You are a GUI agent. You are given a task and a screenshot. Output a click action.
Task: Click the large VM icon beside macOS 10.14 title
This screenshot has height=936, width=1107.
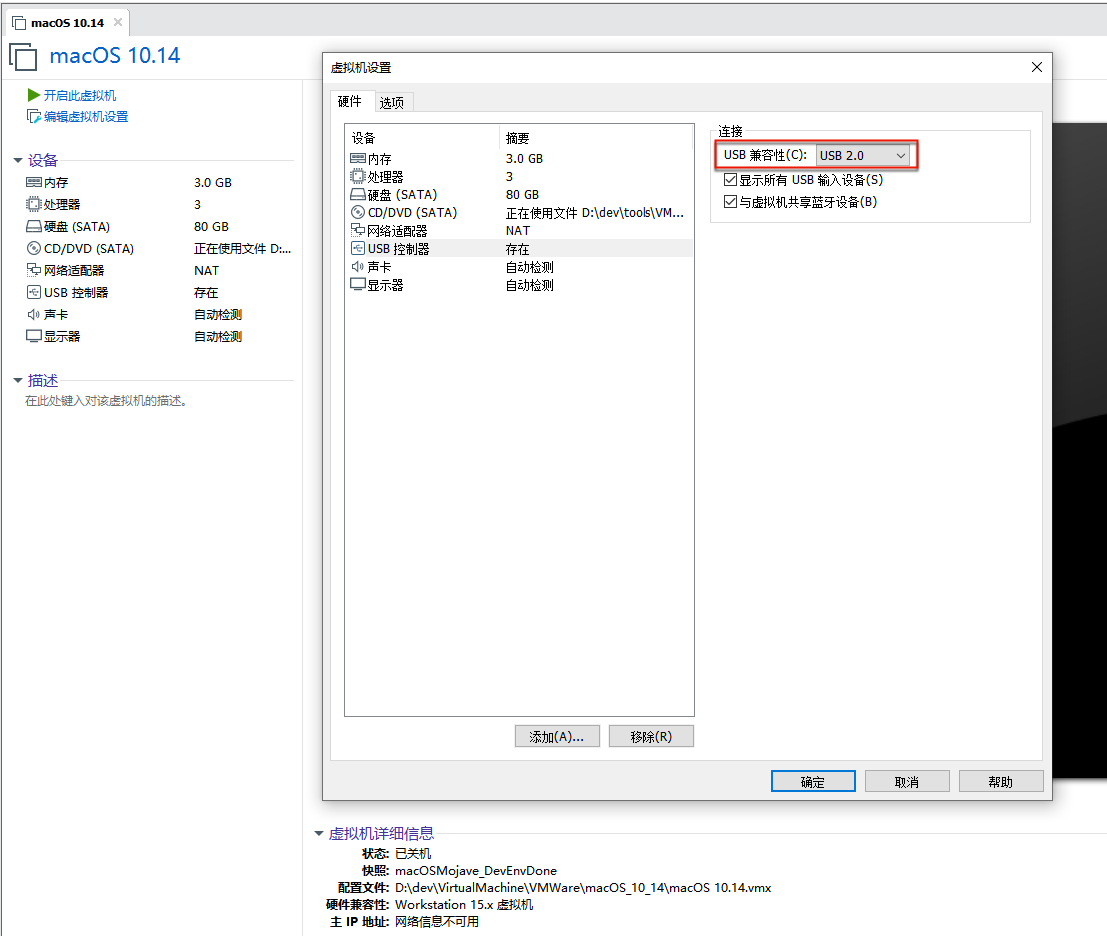(23, 56)
